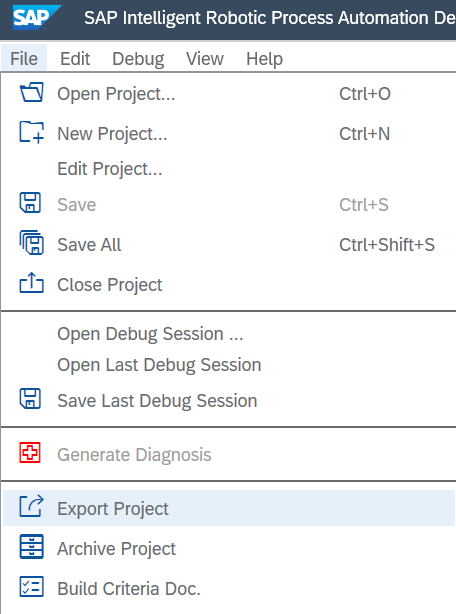456x614 pixels.
Task: Click the SAP logo in header
Action: coord(36,17)
